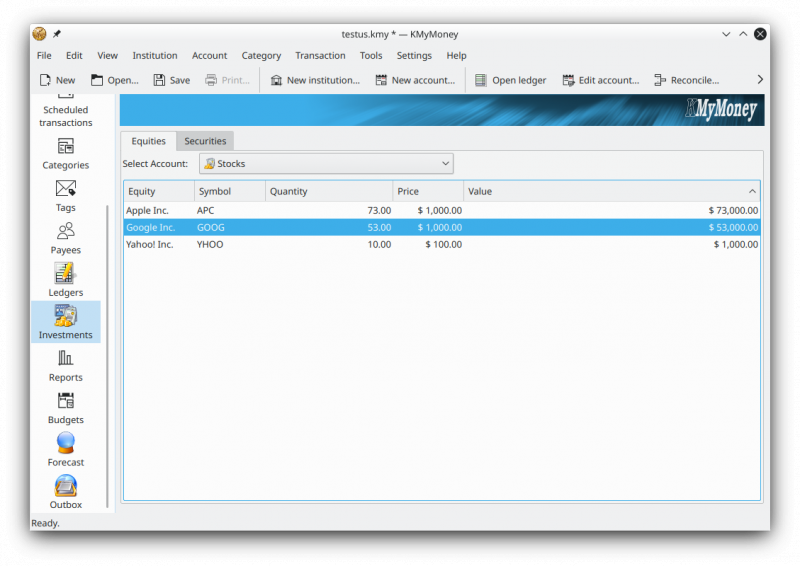Image resolution: width=800 pixels, height=566 pixels.
Task: Open the Edit menu
Action: pyautogui.click(x=74, y=56)
